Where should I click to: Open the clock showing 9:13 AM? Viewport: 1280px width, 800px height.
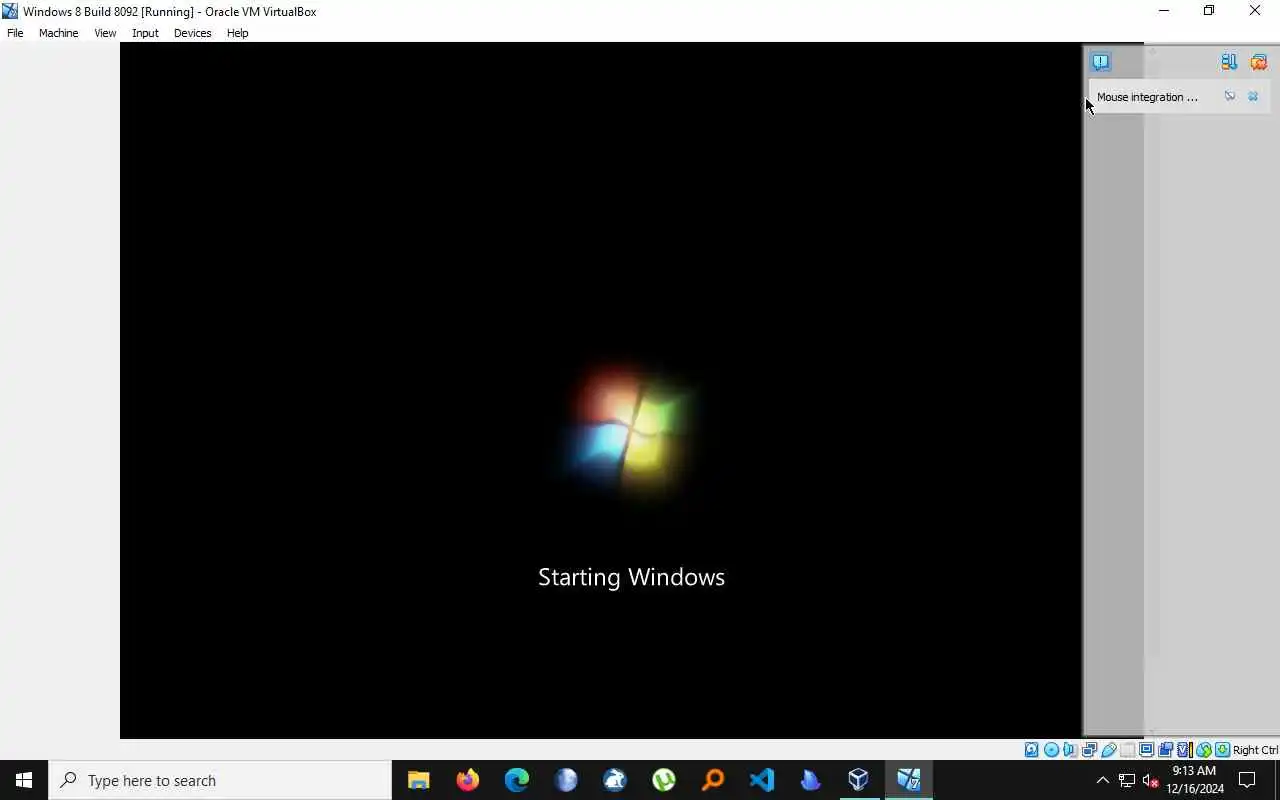(1194, 780)
